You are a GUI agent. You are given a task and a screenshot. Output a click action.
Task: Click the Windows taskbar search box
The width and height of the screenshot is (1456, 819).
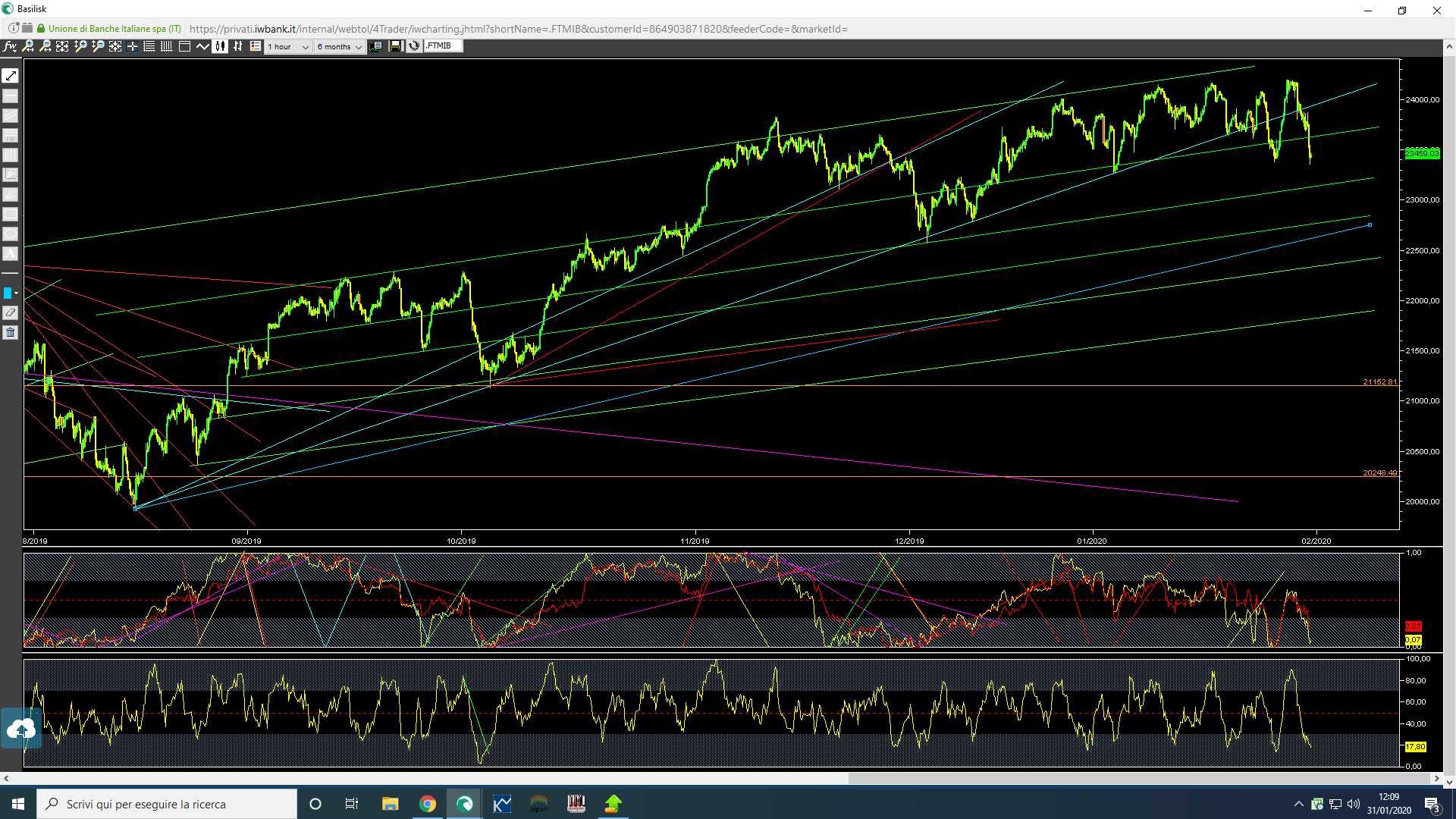tap(167, 804)
